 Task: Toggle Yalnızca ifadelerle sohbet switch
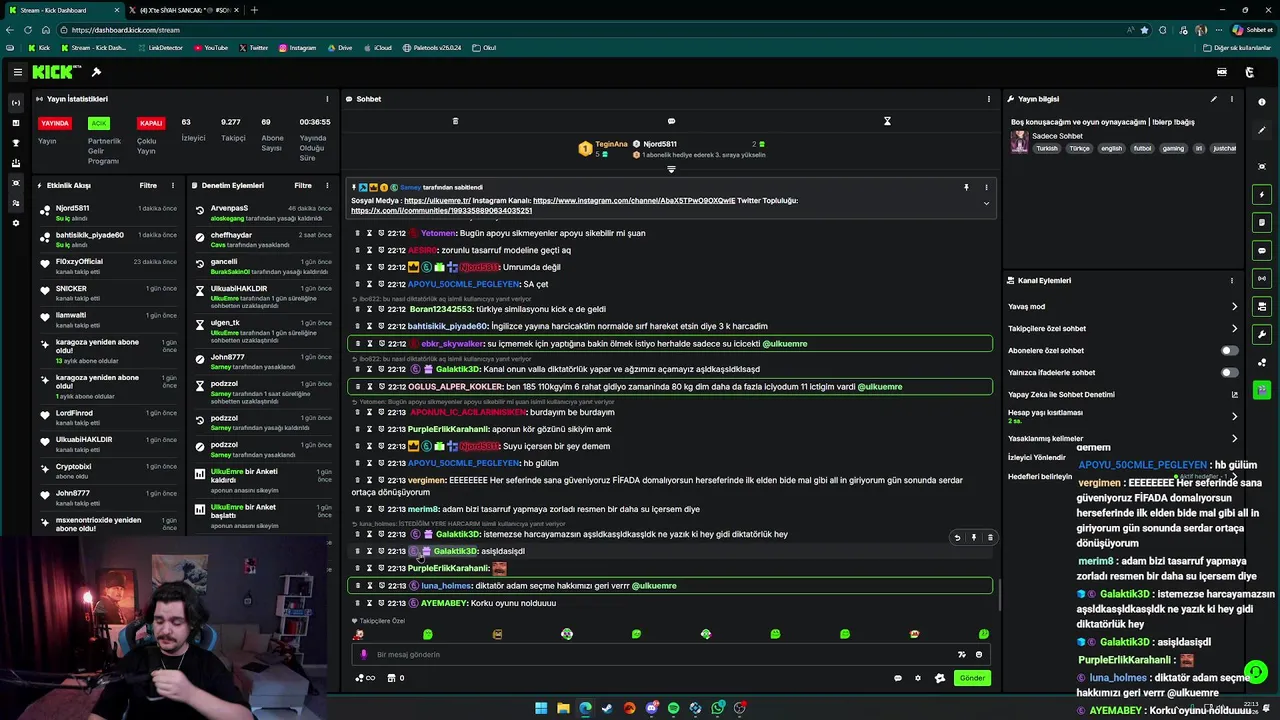click(1229, 373)
